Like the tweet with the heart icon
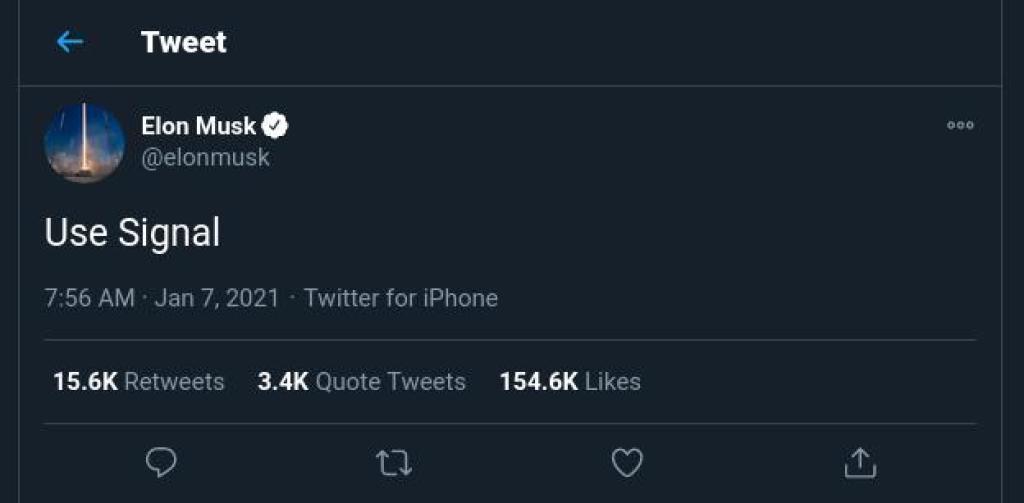Viewport: 1024px width, 503px height. (x=626, y=462)
